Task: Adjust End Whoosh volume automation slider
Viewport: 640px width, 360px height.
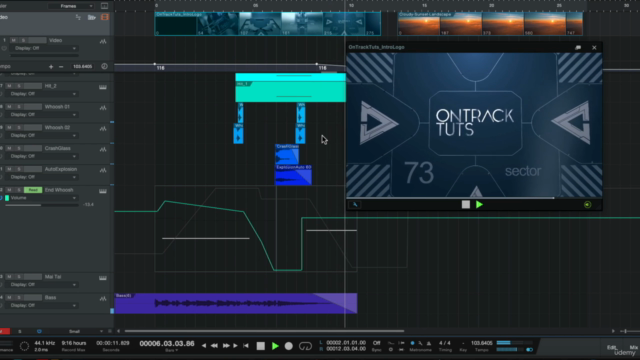Action: pyautogui.click(x=42, y=205)
